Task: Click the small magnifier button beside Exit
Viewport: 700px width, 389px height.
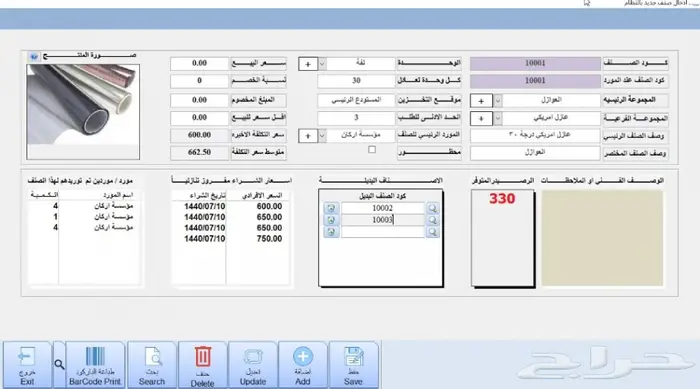Action: (x=59, y=365)
